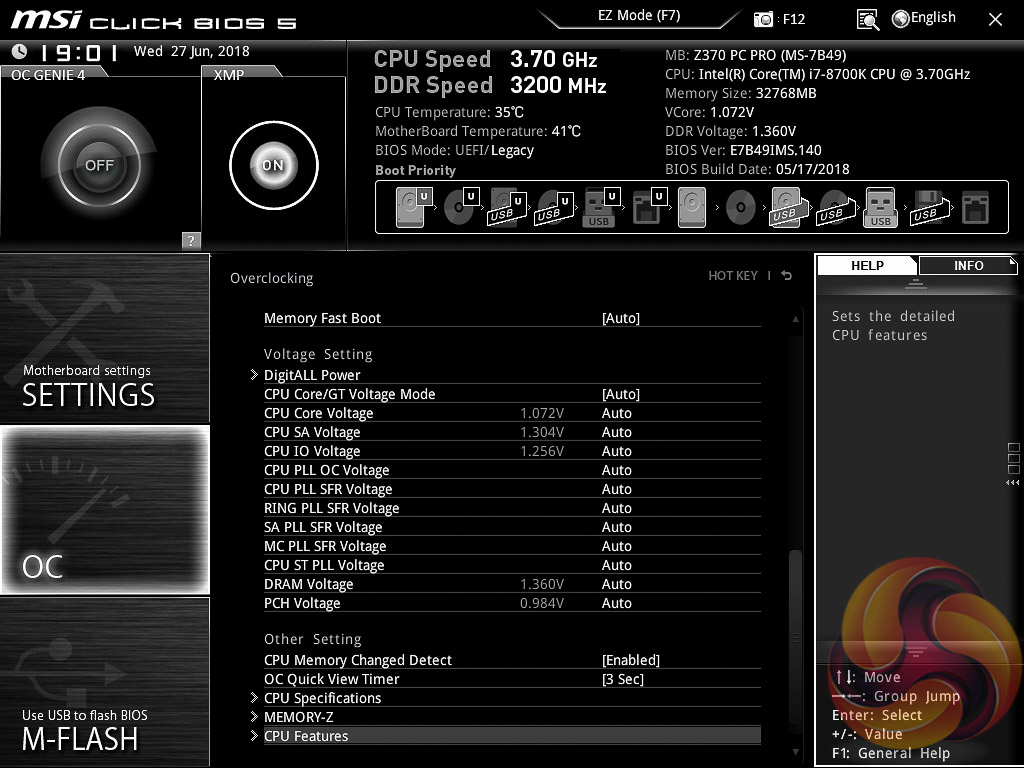1024x768 pixels.
Task: Click the OC GENIE 4 help question mark
Action: 191,240
